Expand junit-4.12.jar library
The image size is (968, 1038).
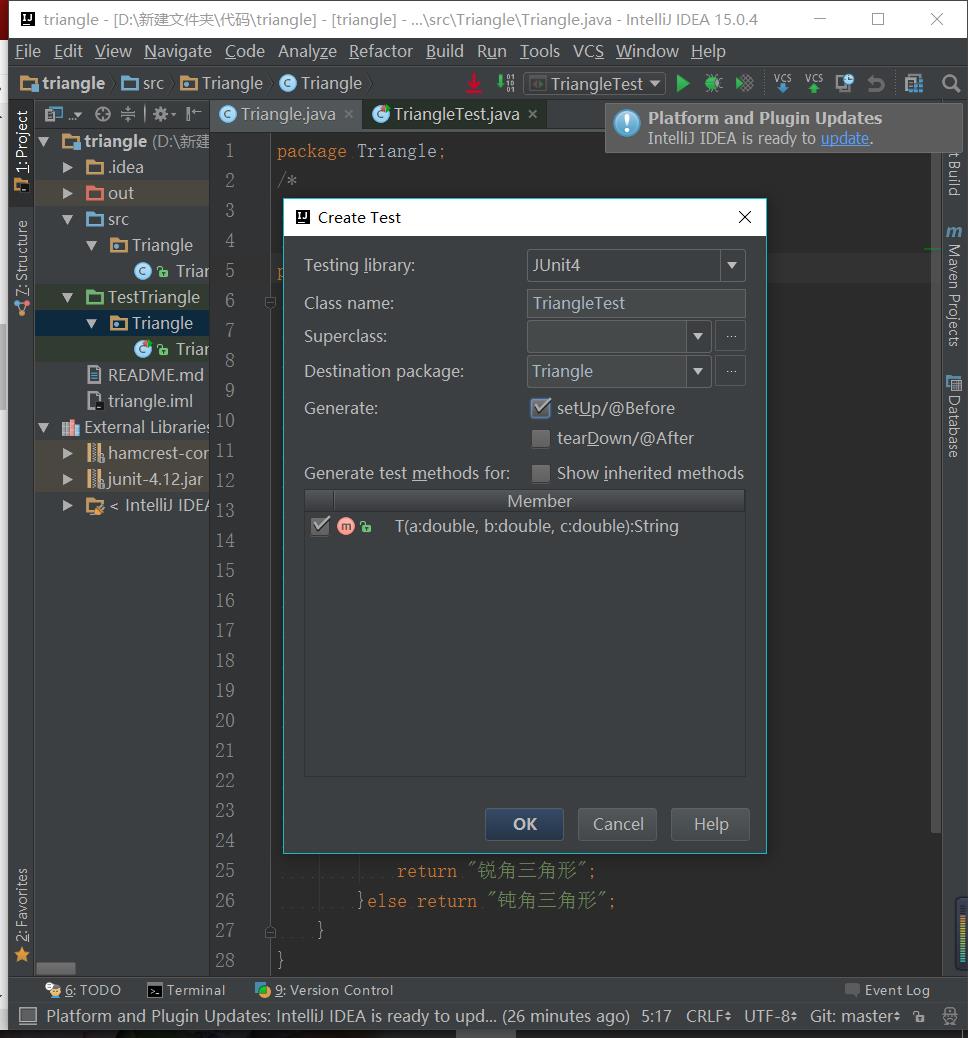[x=68, y=479]
